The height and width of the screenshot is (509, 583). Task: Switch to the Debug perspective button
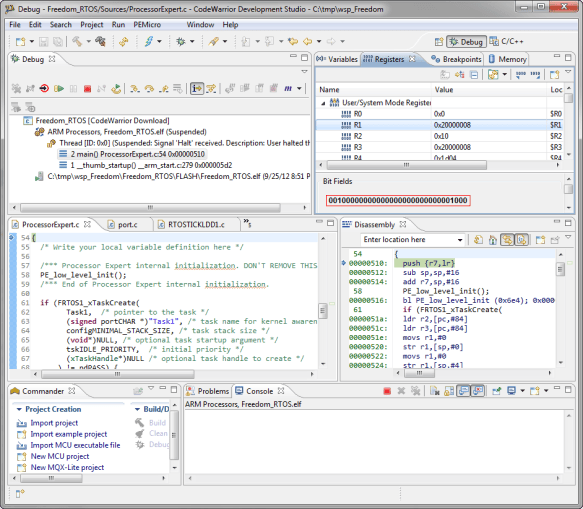[x=466, y=42]
